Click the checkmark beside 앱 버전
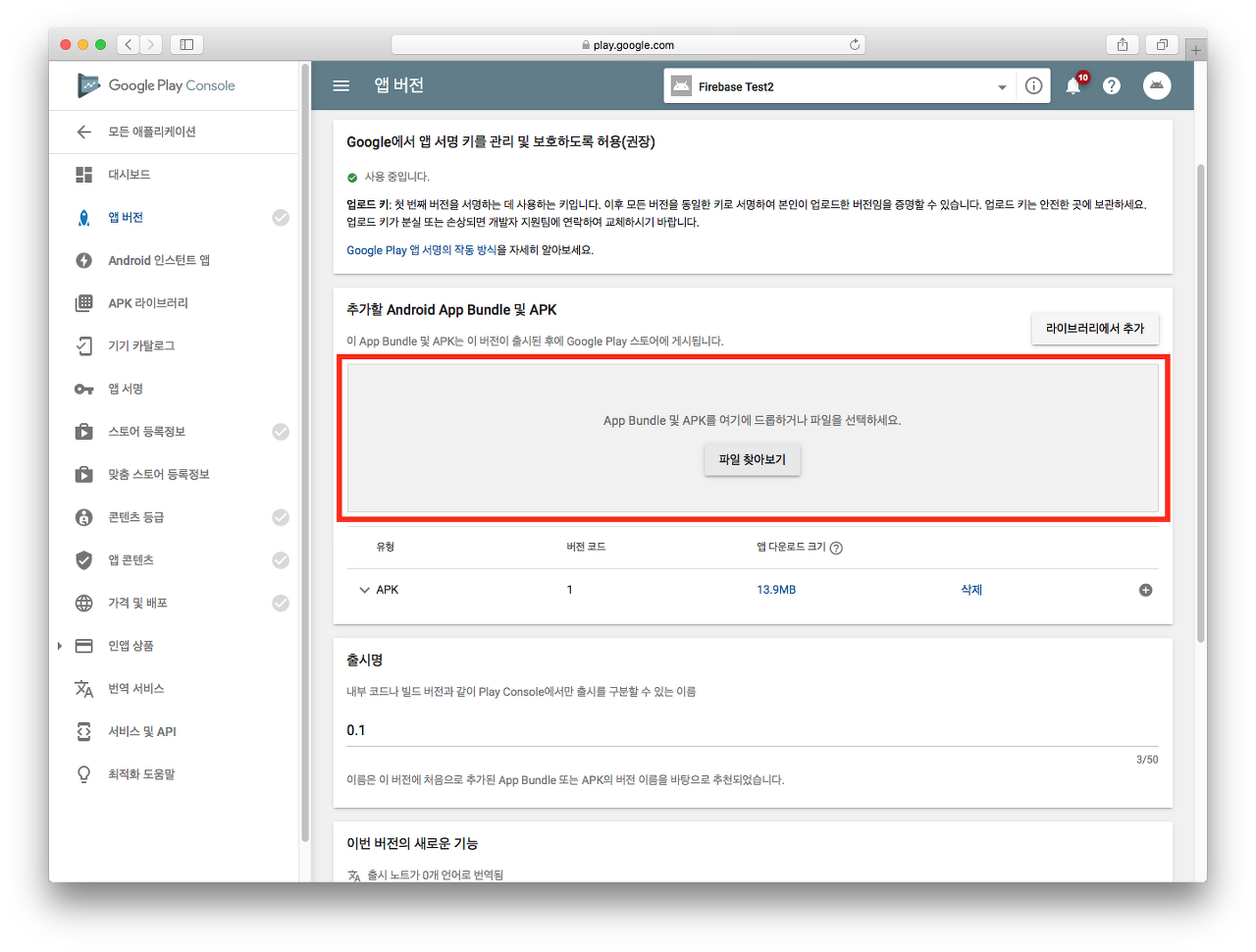This screenshot has width=1256, height=952. coord(281,218)
